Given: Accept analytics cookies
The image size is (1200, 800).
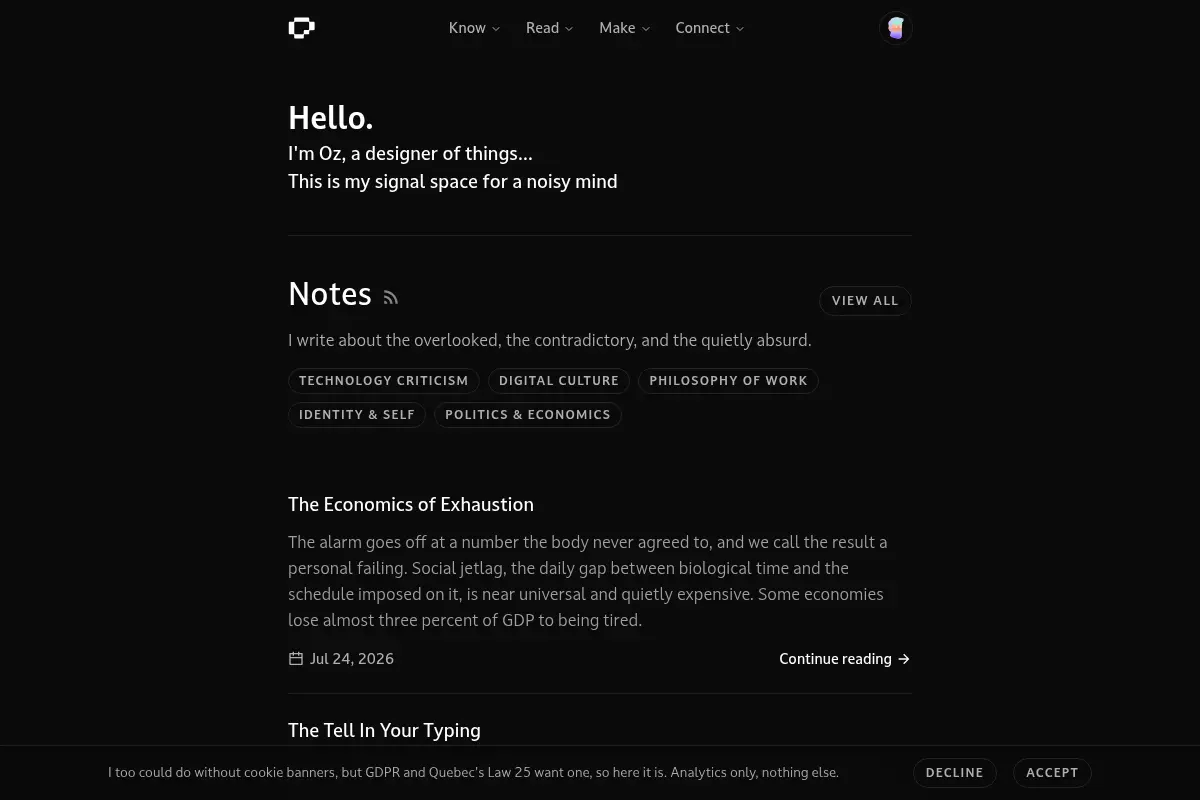Looking at the screenshot, I should [1052, 772].
